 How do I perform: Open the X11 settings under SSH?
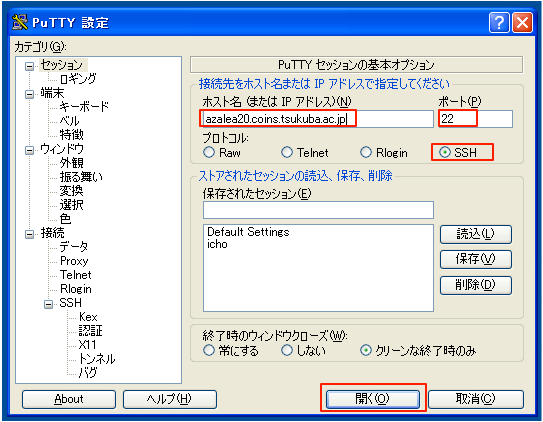tap(87, 344)
